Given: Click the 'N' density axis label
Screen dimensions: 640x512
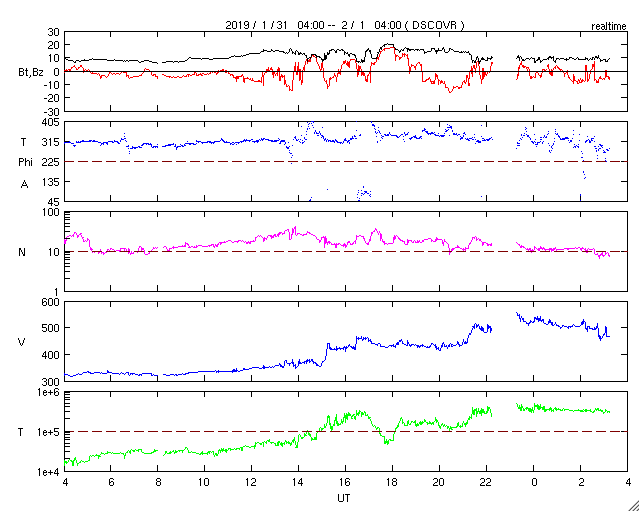Looking at the screenshot, I should point(22,252).
